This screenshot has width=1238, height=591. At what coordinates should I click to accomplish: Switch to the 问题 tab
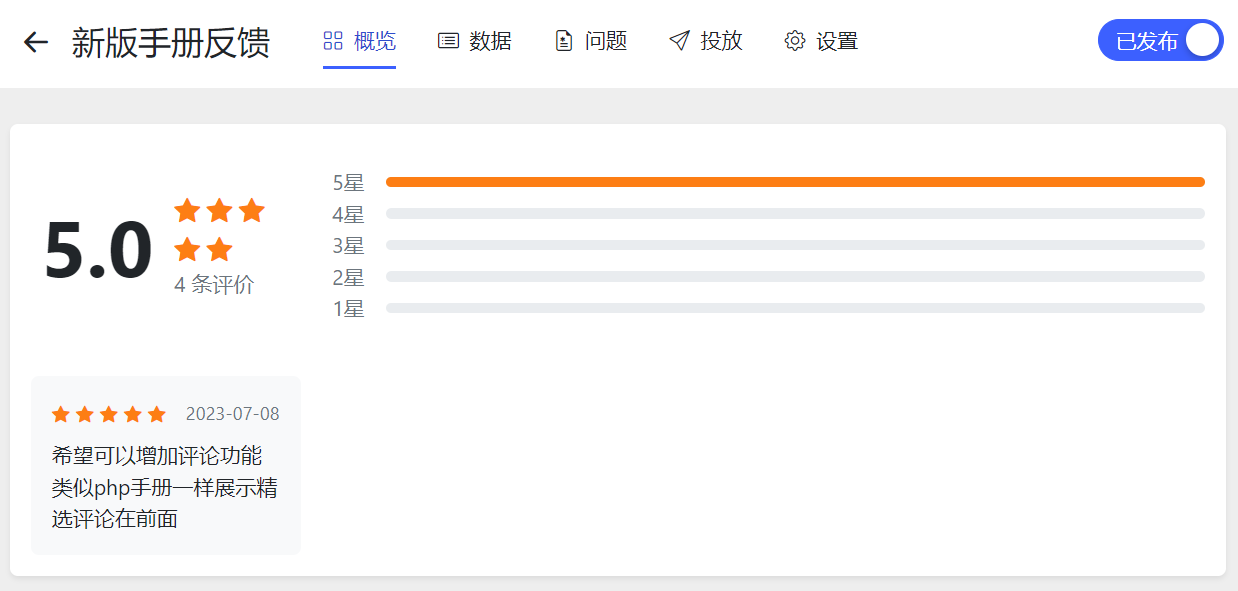tap(591, 41)
